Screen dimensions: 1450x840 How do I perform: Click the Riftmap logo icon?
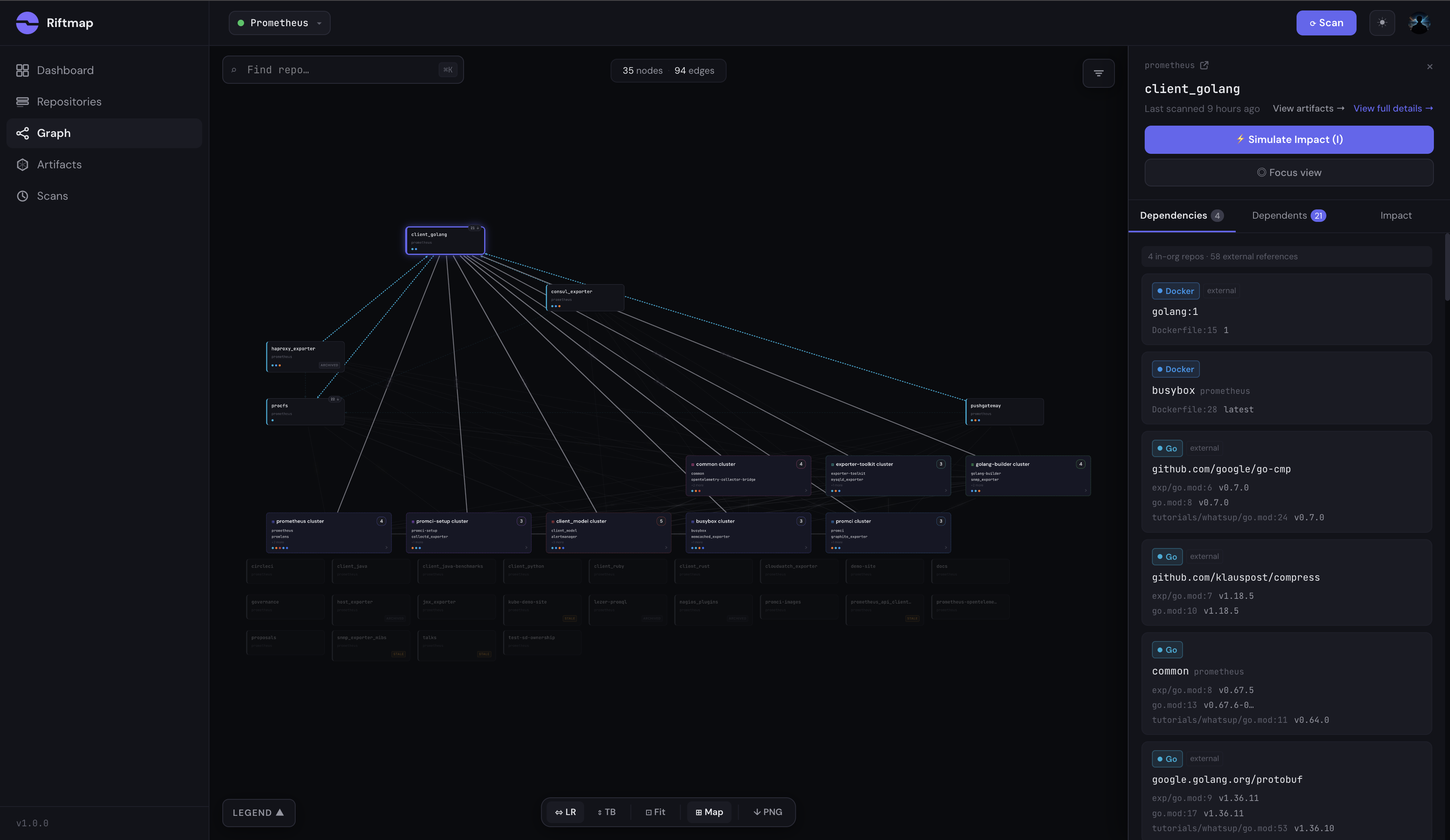[27, 23]
